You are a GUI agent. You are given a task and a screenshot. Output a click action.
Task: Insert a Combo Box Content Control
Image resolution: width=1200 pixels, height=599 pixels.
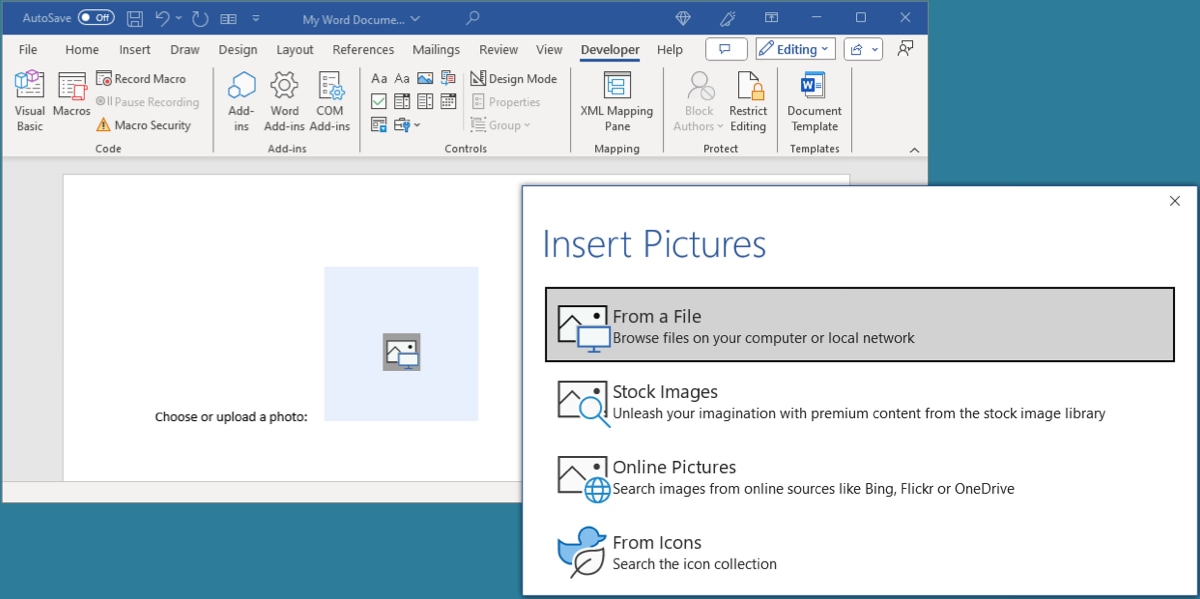coord(401,101)
